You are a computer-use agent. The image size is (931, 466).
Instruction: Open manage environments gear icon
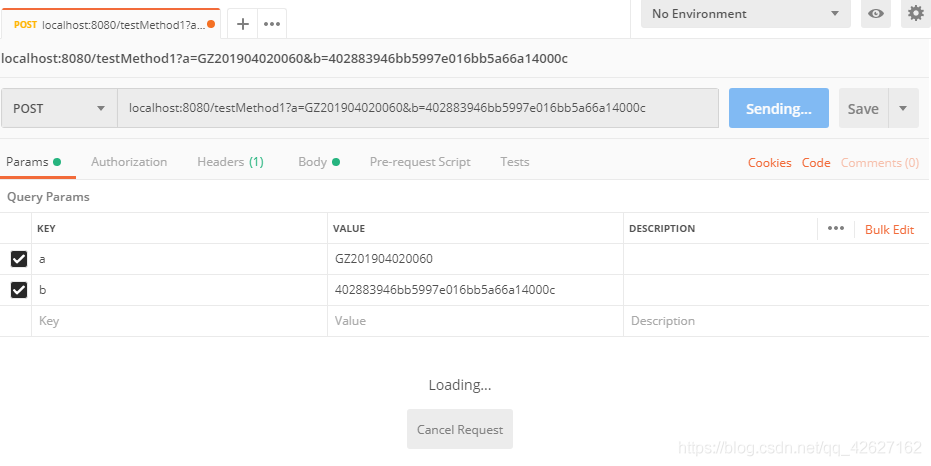(x=915, y=14)
